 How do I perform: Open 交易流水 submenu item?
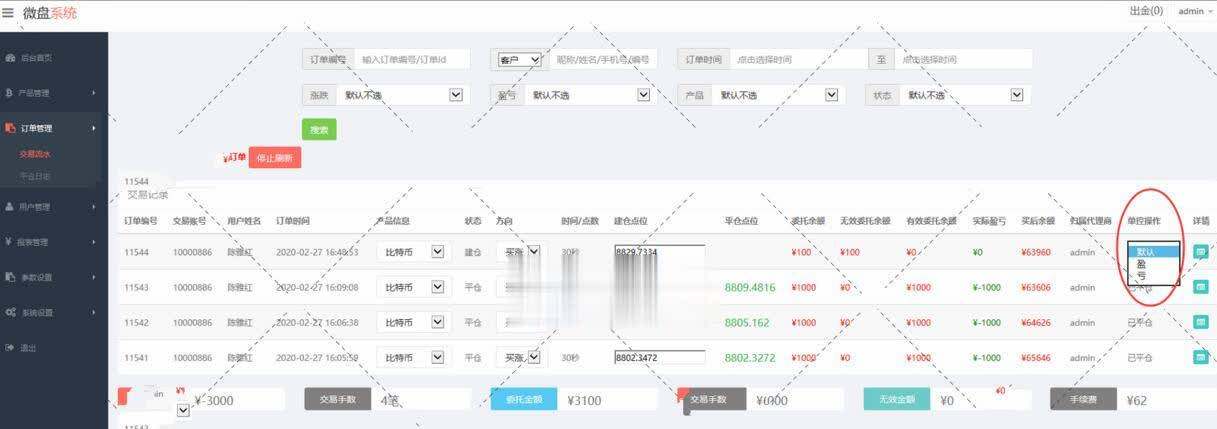35,154
